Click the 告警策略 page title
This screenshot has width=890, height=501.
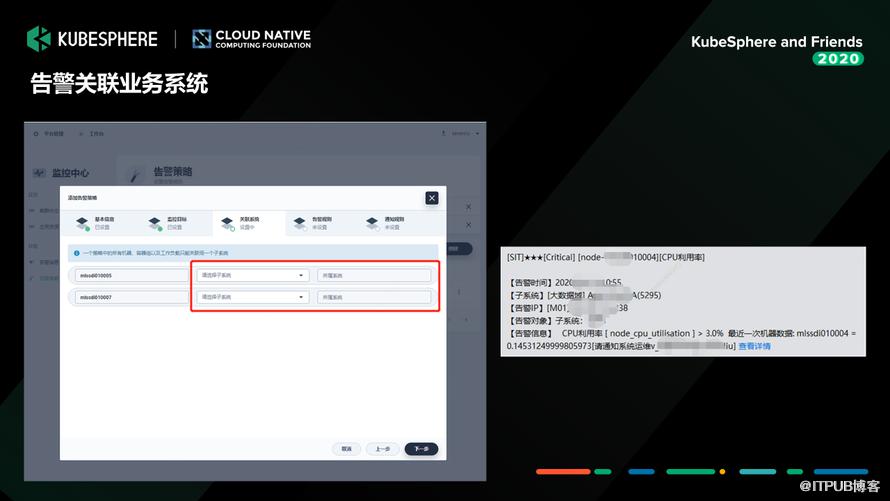(173, 171)
